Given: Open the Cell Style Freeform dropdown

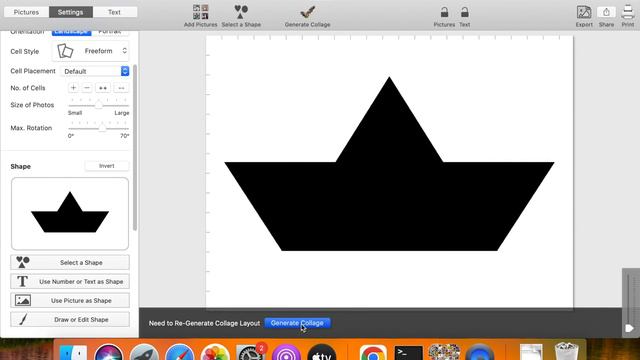Looking at the screenshot, I should [x=91, y=51].
